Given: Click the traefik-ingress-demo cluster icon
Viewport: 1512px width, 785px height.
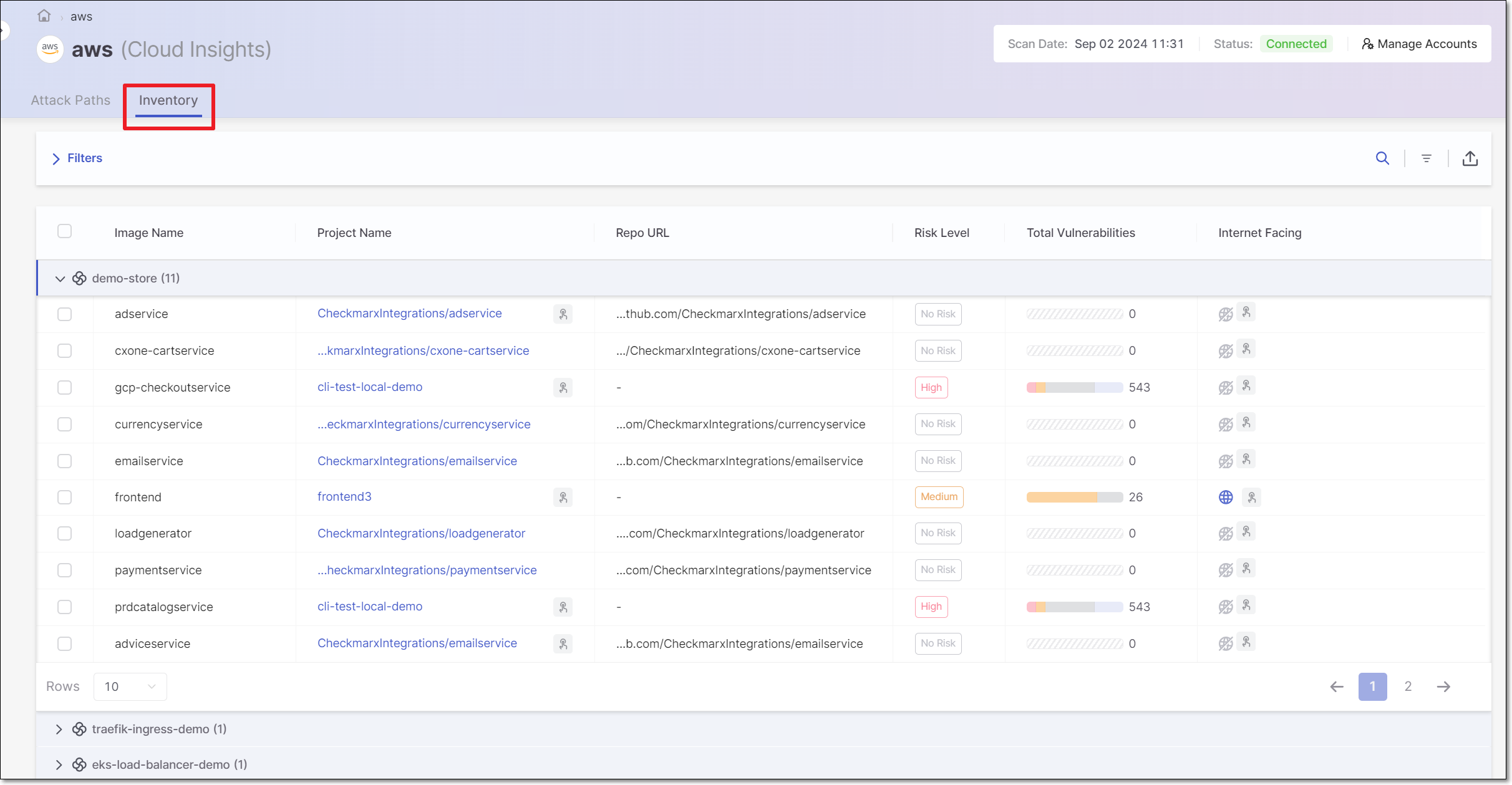Looking at the screenshot, I should 79,729.
